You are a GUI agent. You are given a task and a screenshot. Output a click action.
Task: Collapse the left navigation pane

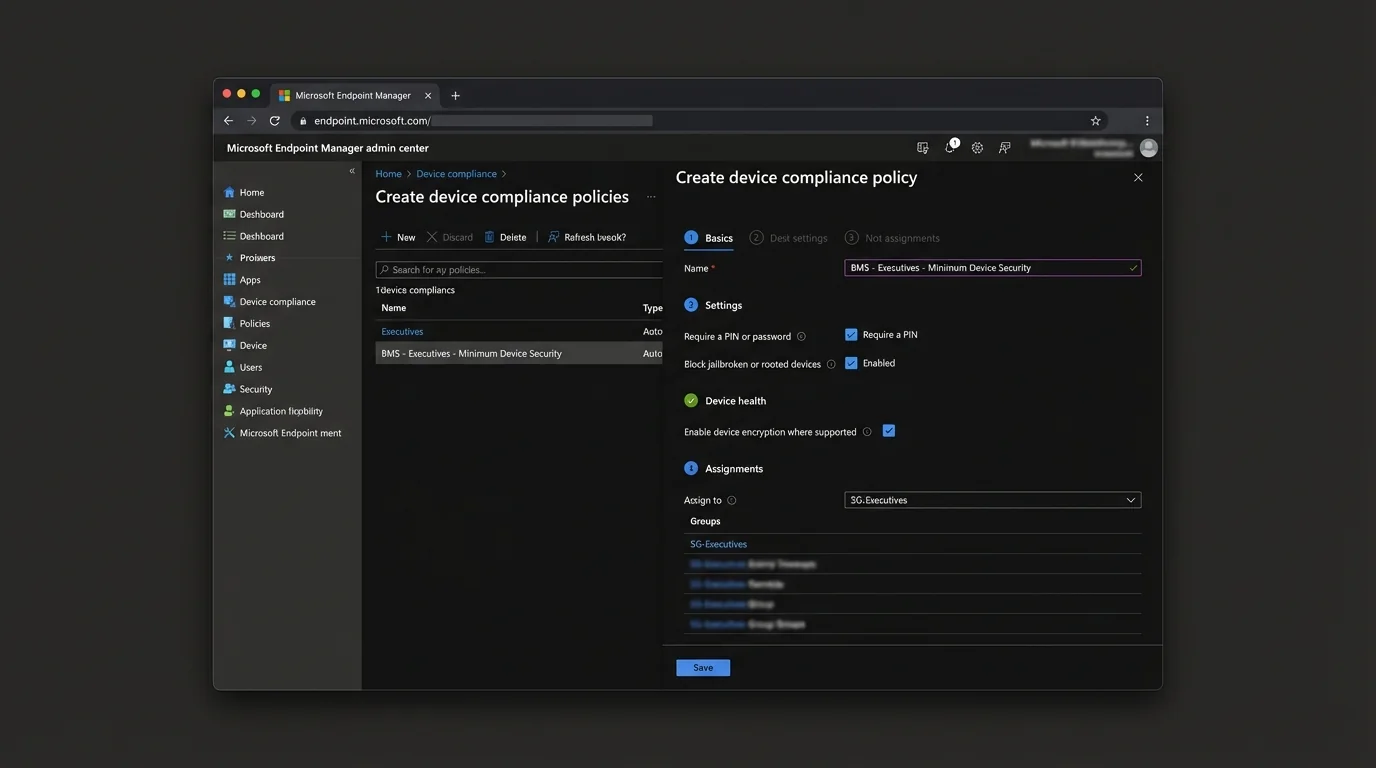click(x=352, y=170)
